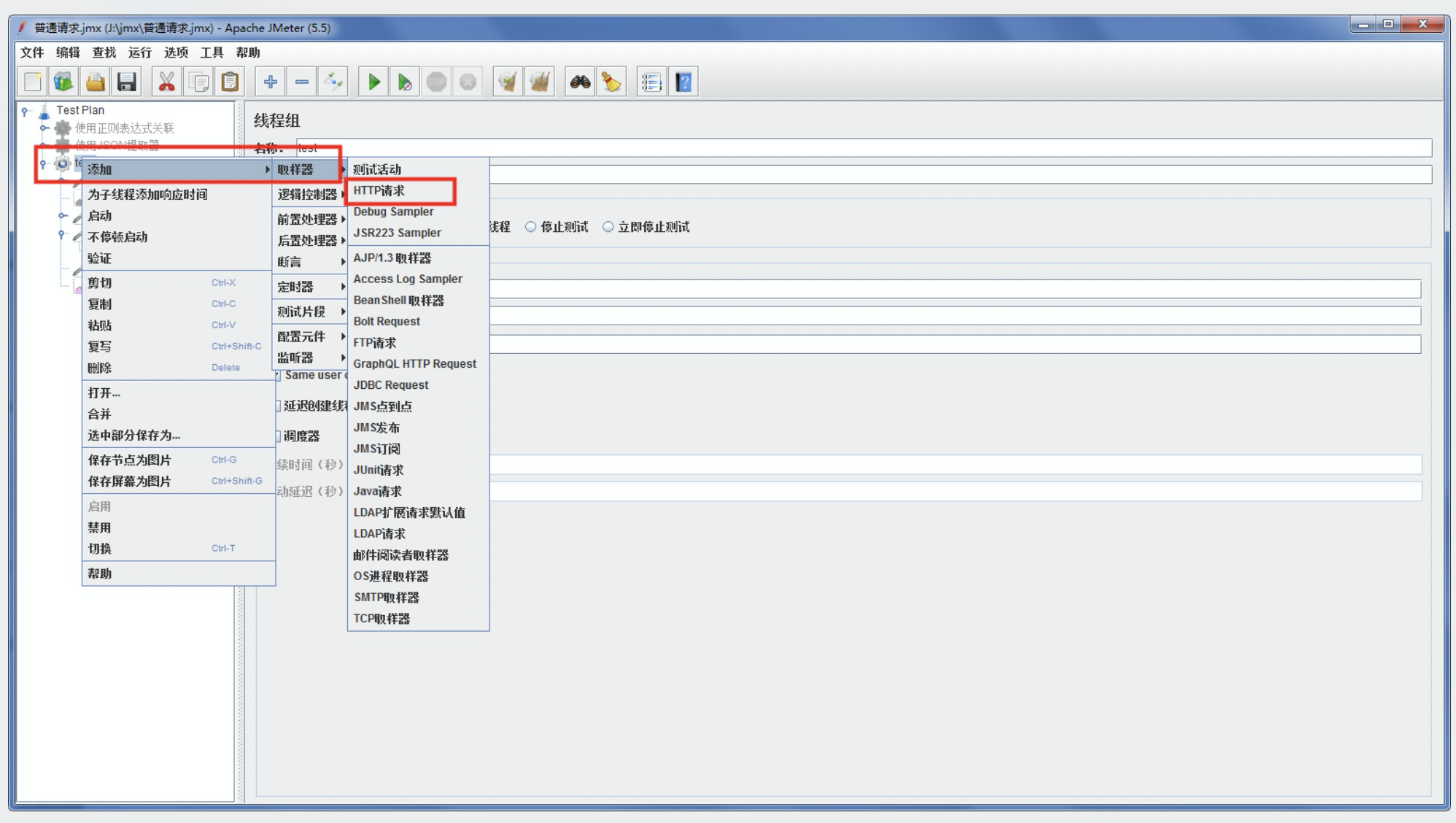Save the test plan with floppy icon
The width and height of the screenshot is (1456, 823).
pos(126,82)
